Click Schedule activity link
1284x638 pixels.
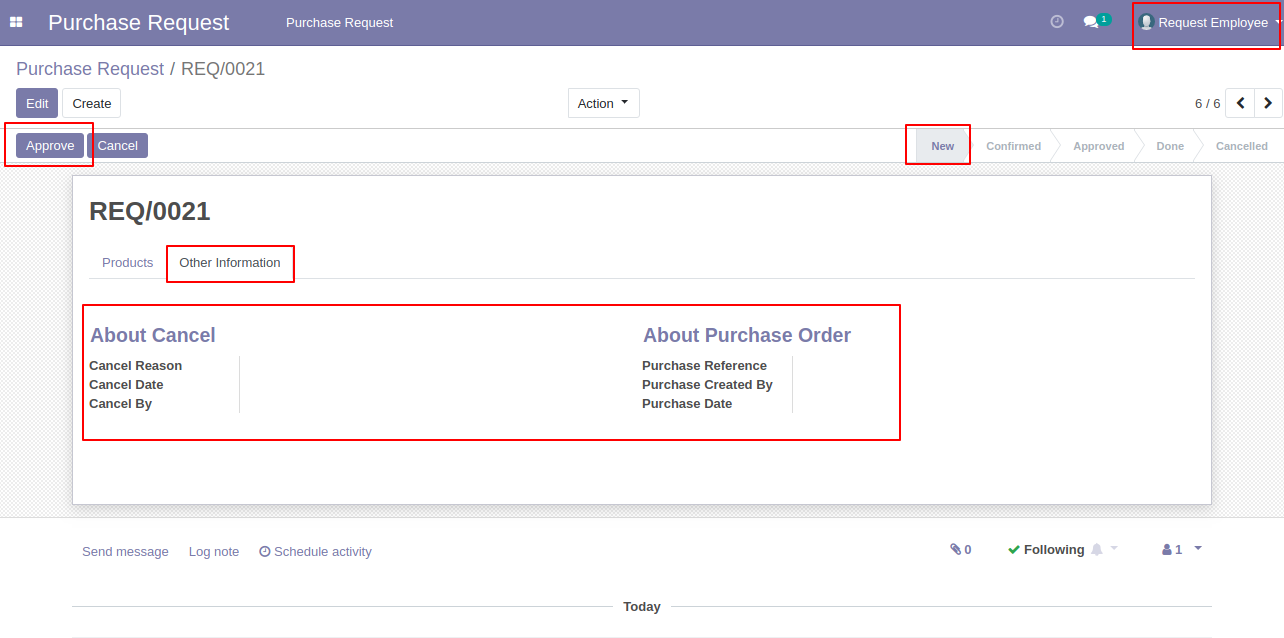315,551
